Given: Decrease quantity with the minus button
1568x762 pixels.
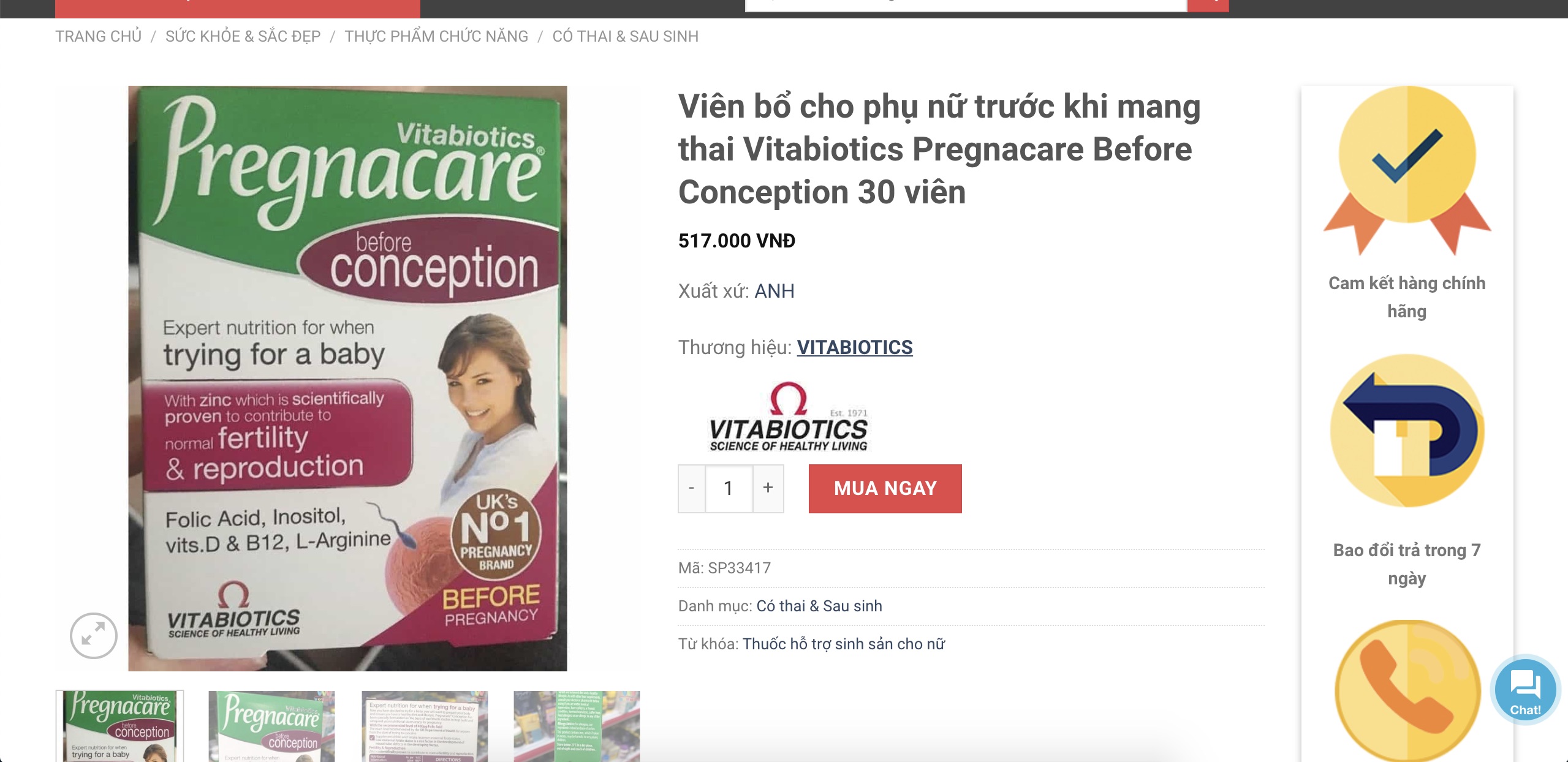Looking at the screenshot, I should 692,488.
